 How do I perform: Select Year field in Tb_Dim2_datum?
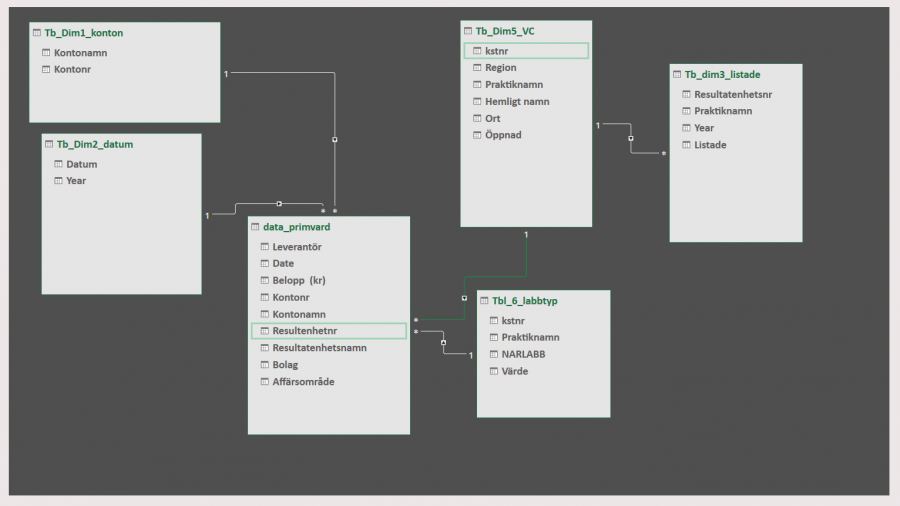coord(76,181)
